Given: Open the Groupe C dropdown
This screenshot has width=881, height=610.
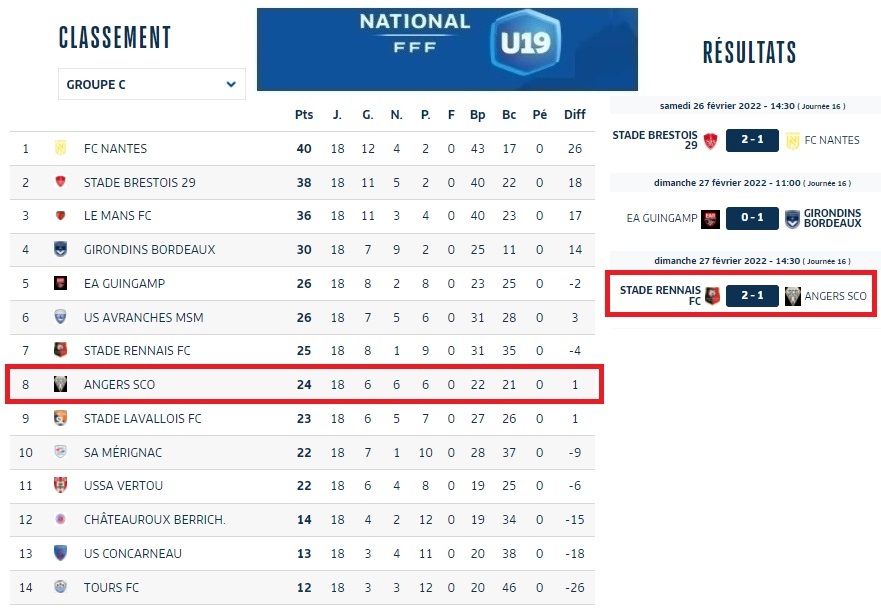Looking at the screenshot, I should (151, 85).
